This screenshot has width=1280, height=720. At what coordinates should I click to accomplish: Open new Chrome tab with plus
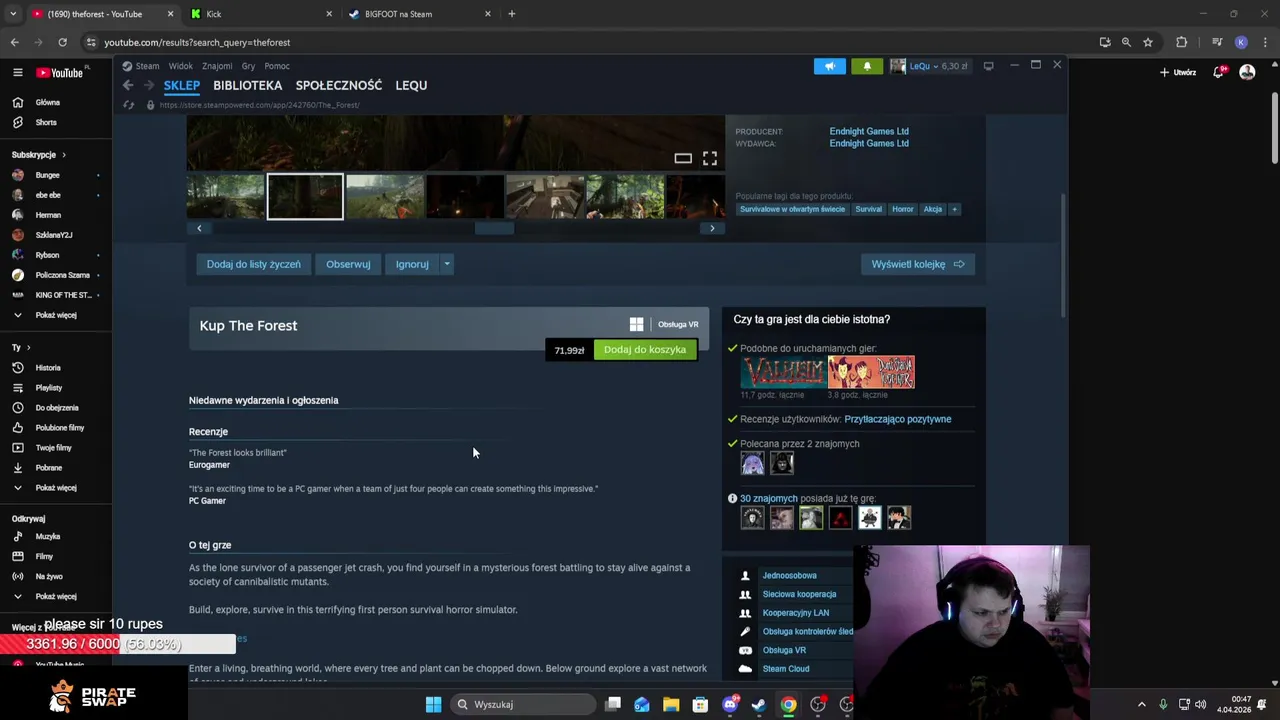(x=511, y=14)
